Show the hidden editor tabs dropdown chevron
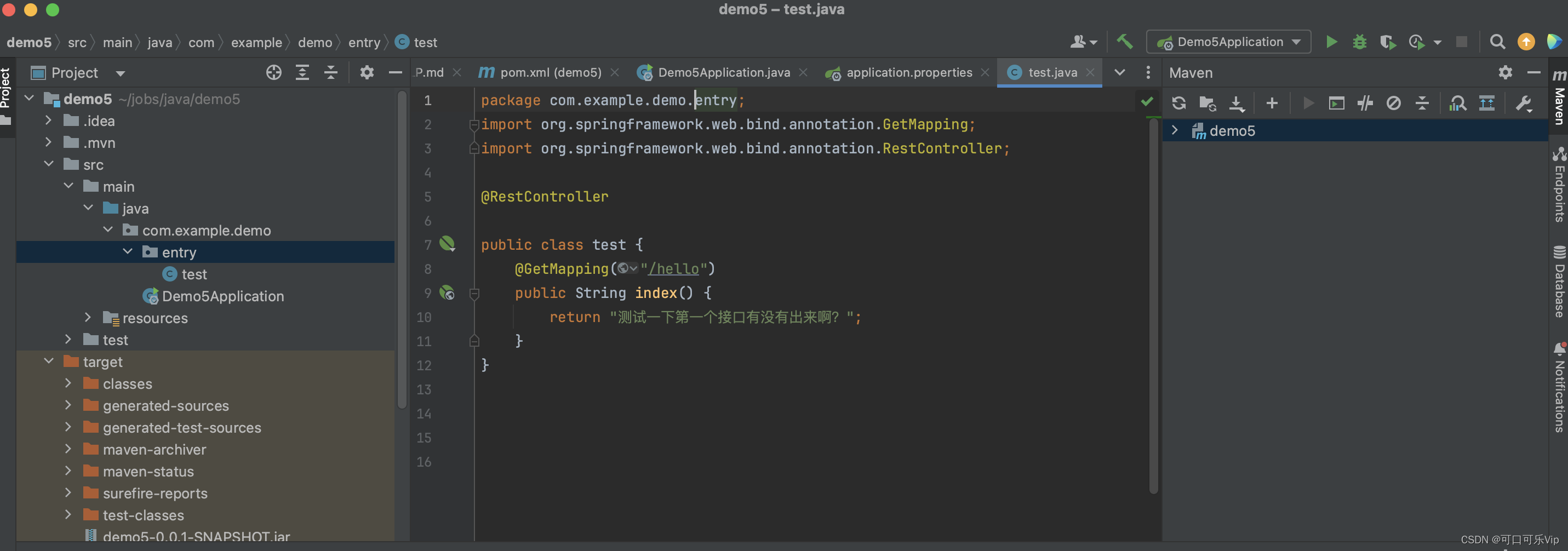Screen dimensions: 1568x551 click(x=1119, y=72)
